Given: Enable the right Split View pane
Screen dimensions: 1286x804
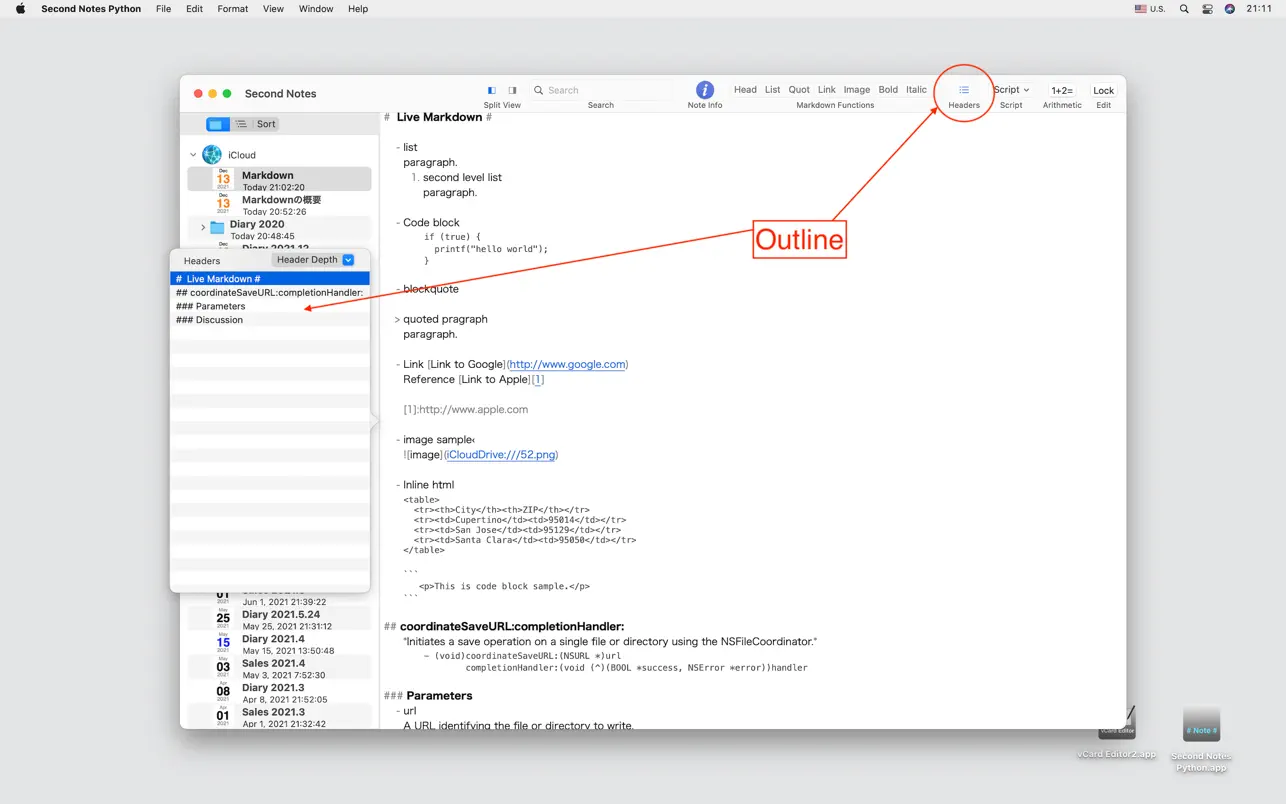Looking at the screenshot, I should (x=513, y=90).
